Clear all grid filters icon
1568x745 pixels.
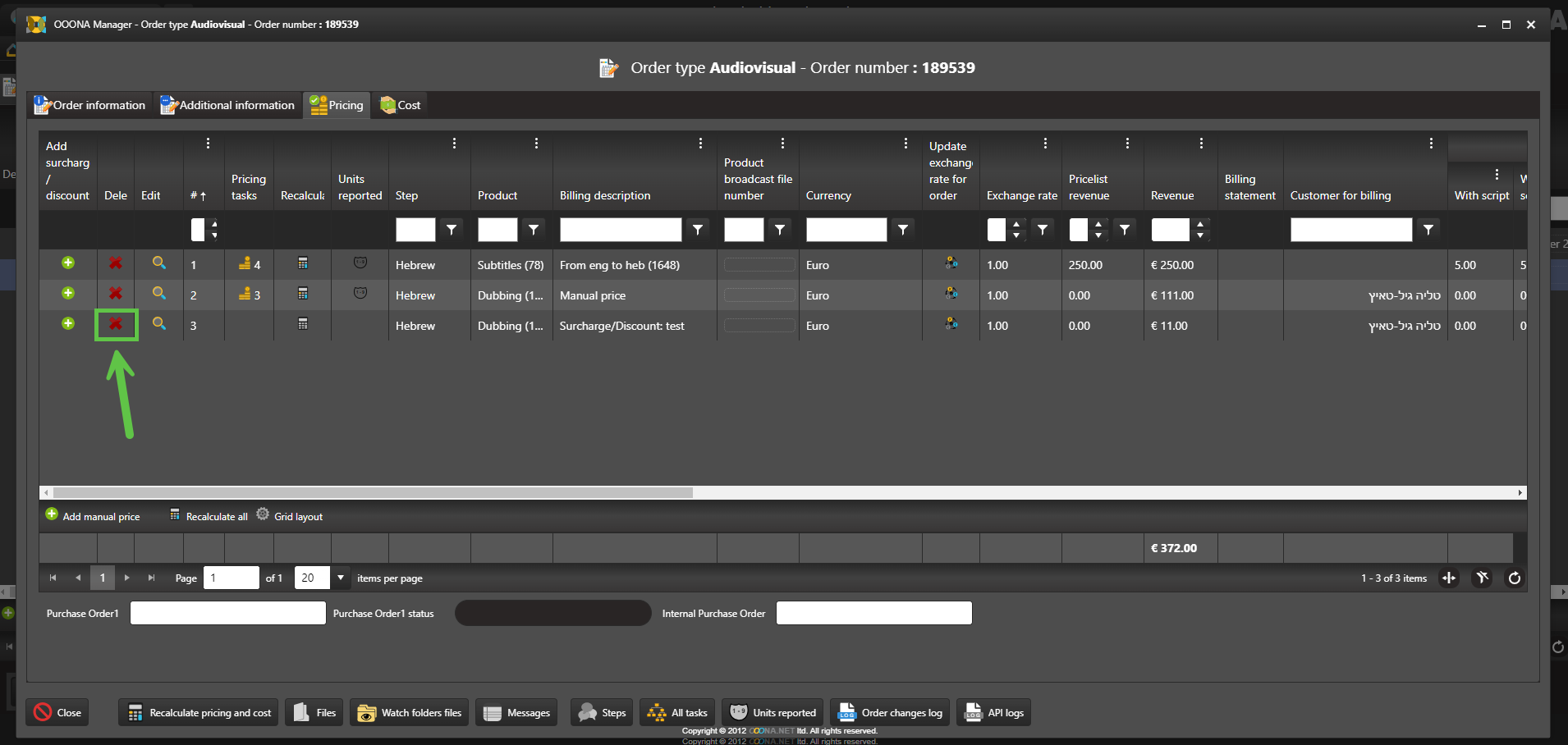[1482, 578]
